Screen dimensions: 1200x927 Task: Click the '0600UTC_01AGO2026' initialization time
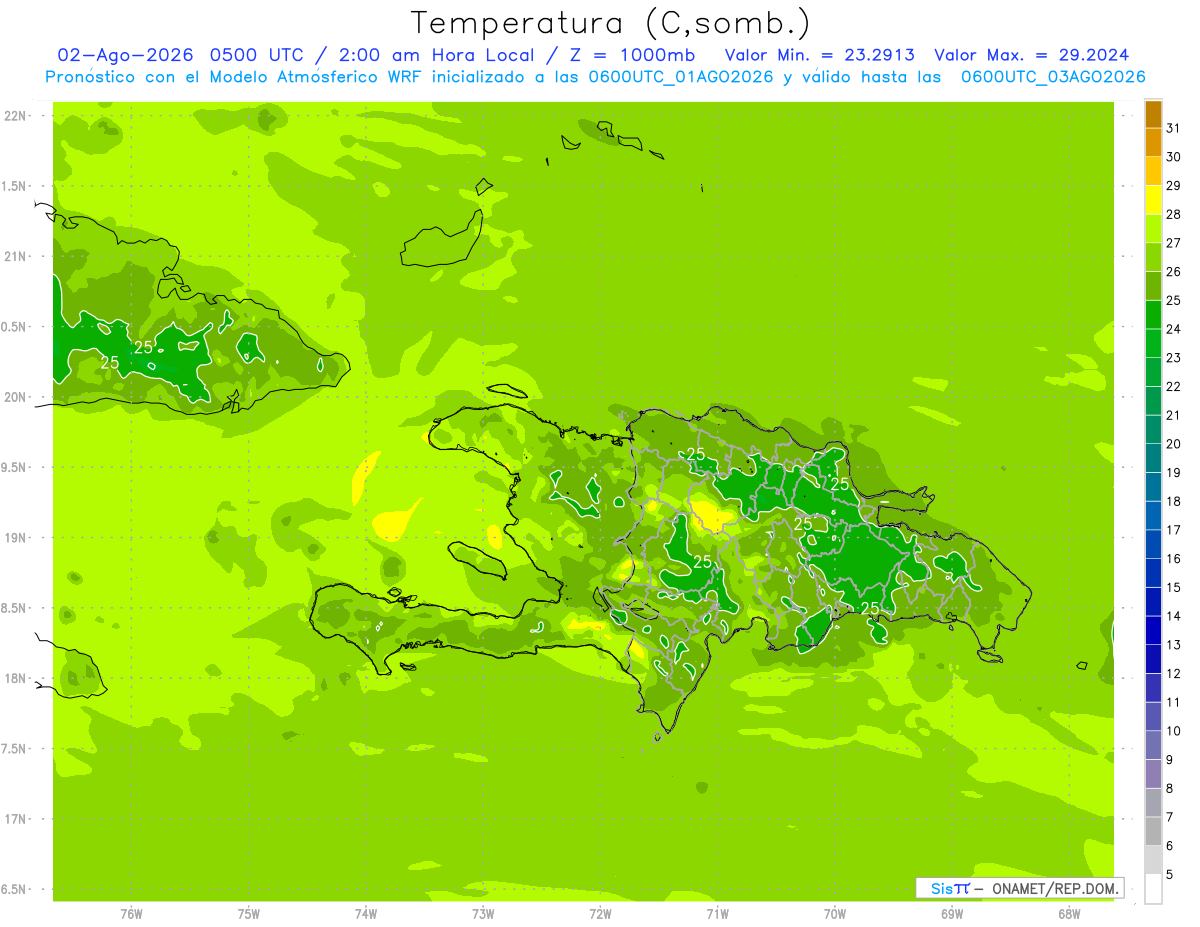pos(682,77)
